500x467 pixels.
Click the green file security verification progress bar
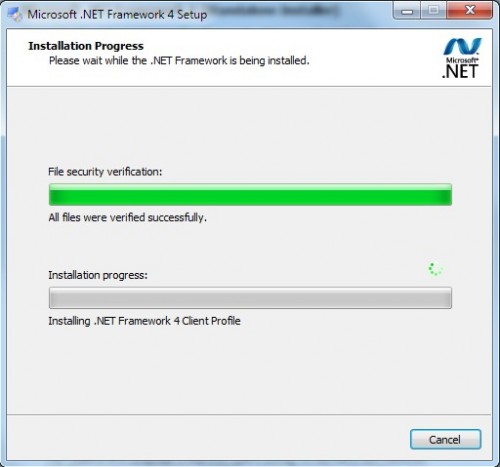250,194
